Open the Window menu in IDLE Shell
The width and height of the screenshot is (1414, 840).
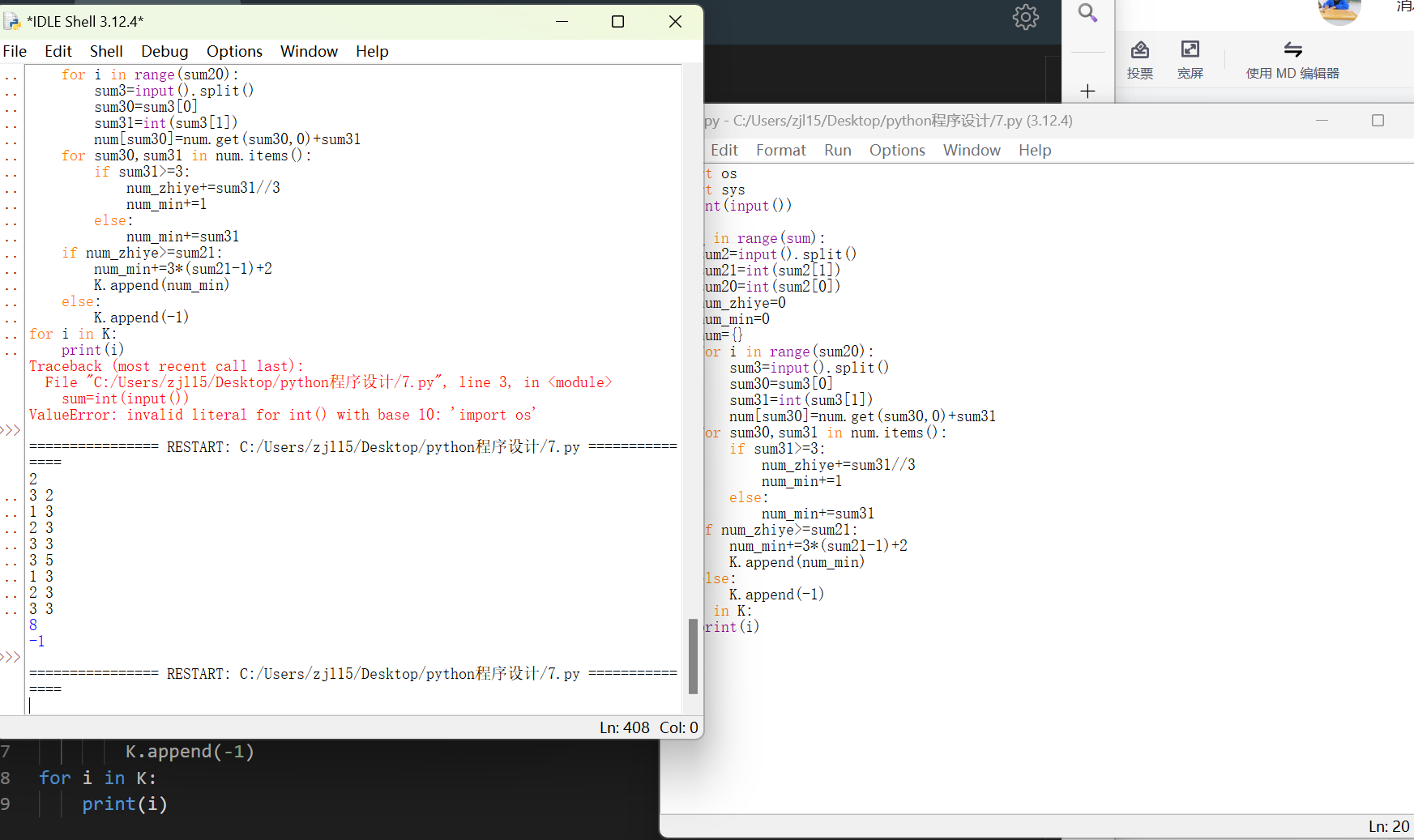click(x=309, y=51)
